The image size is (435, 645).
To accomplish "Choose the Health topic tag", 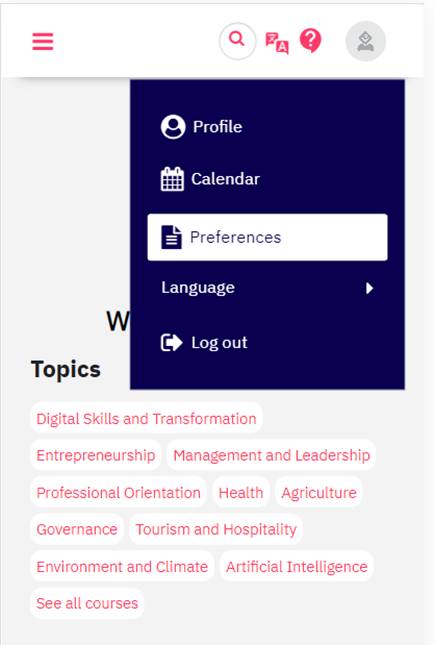I will point(241,492).
